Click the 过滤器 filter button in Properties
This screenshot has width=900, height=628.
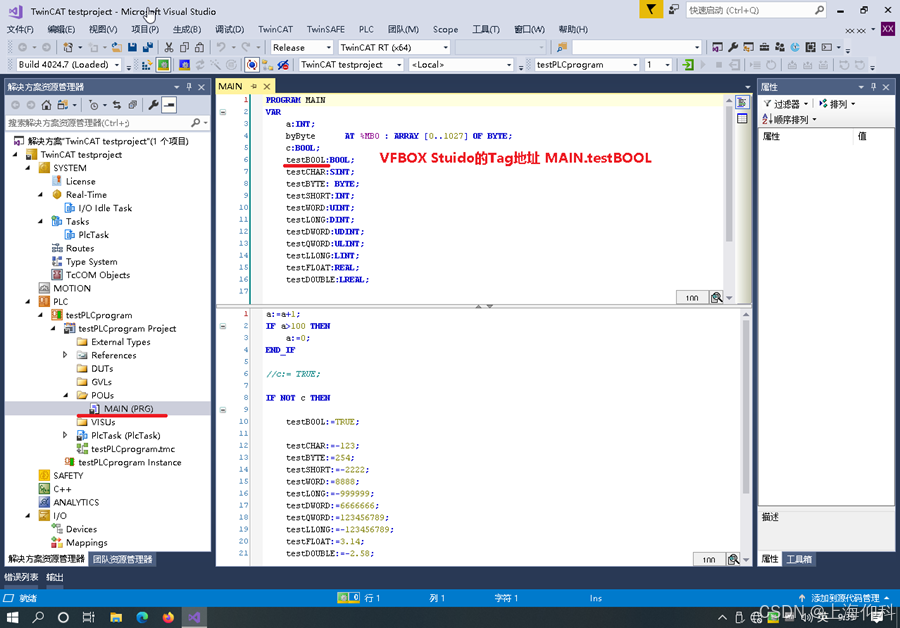tap(786, 104)
